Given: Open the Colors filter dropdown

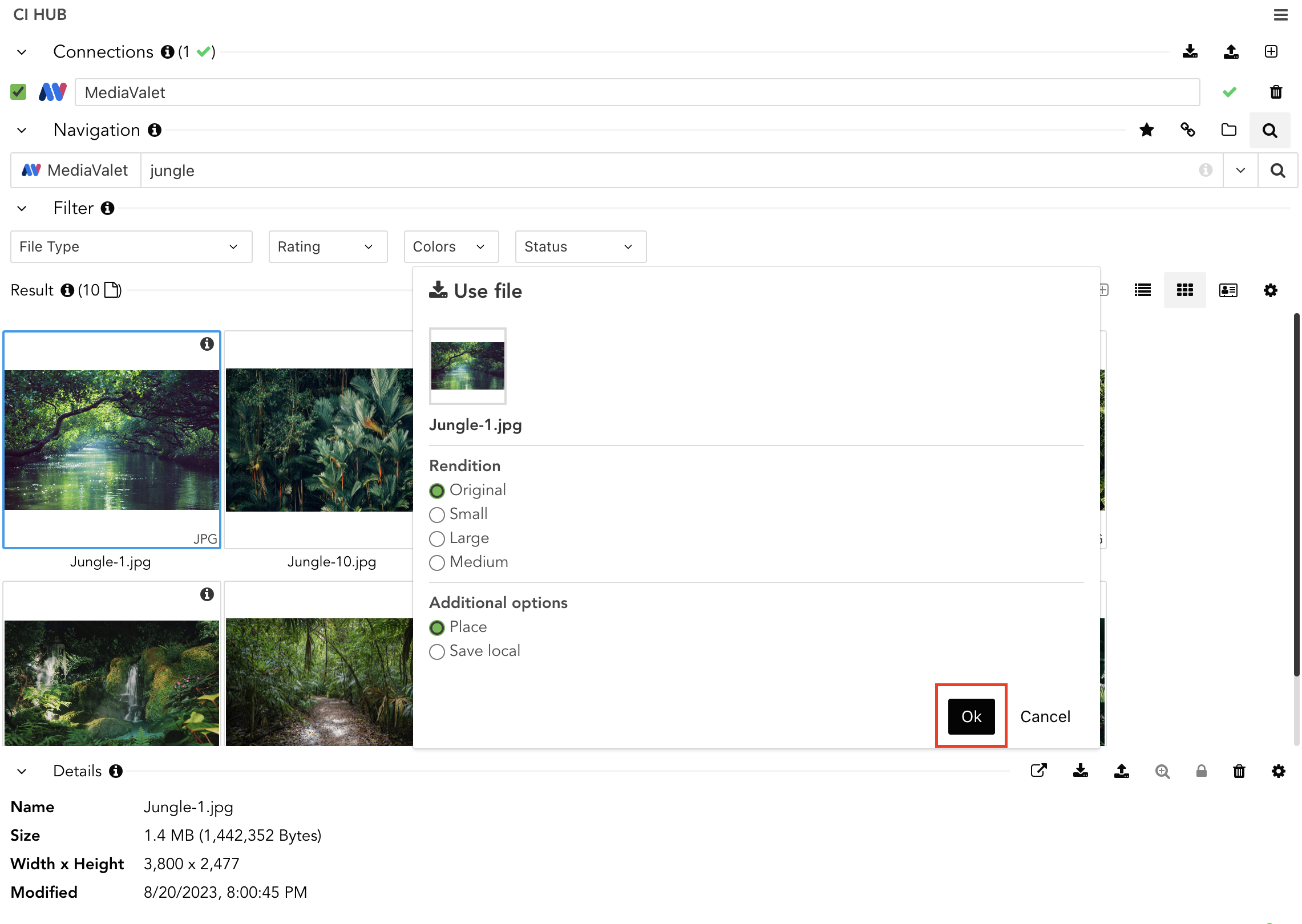Looking at the screenshot, I should 451,246.
